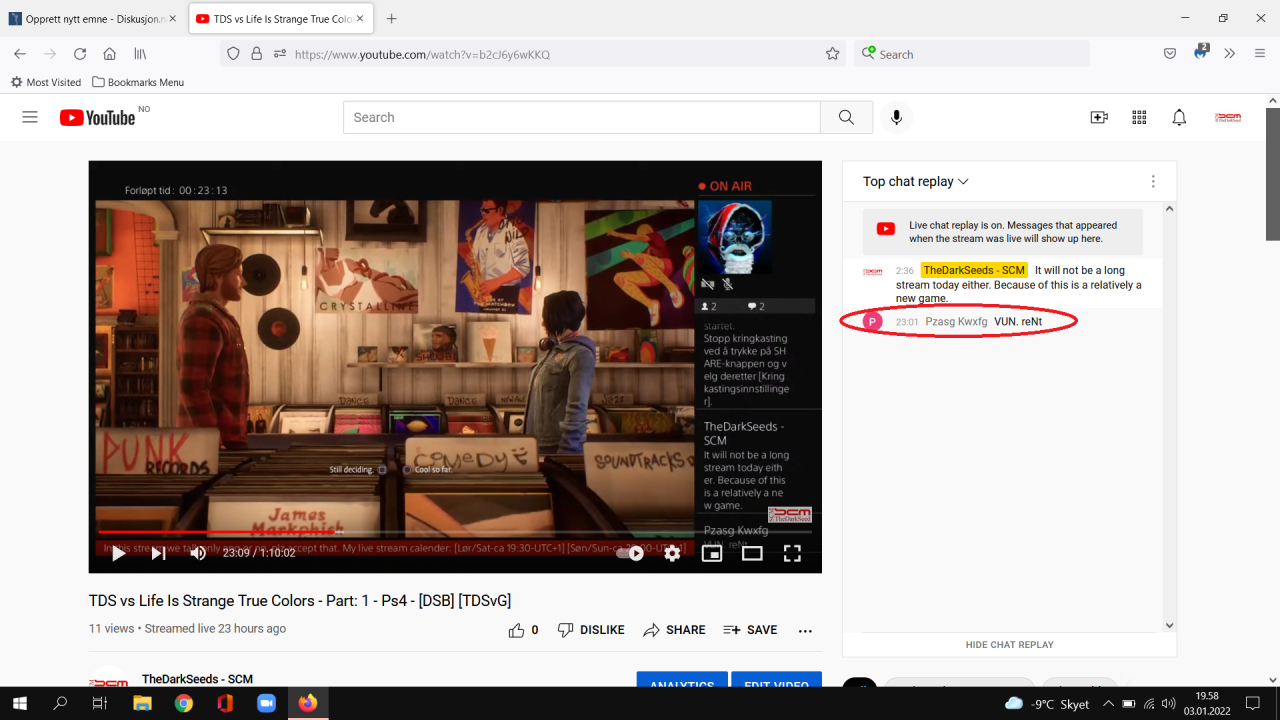
Task: Click the Create video camera icon
Action: pyautogui.click(x=1099, y=117)
